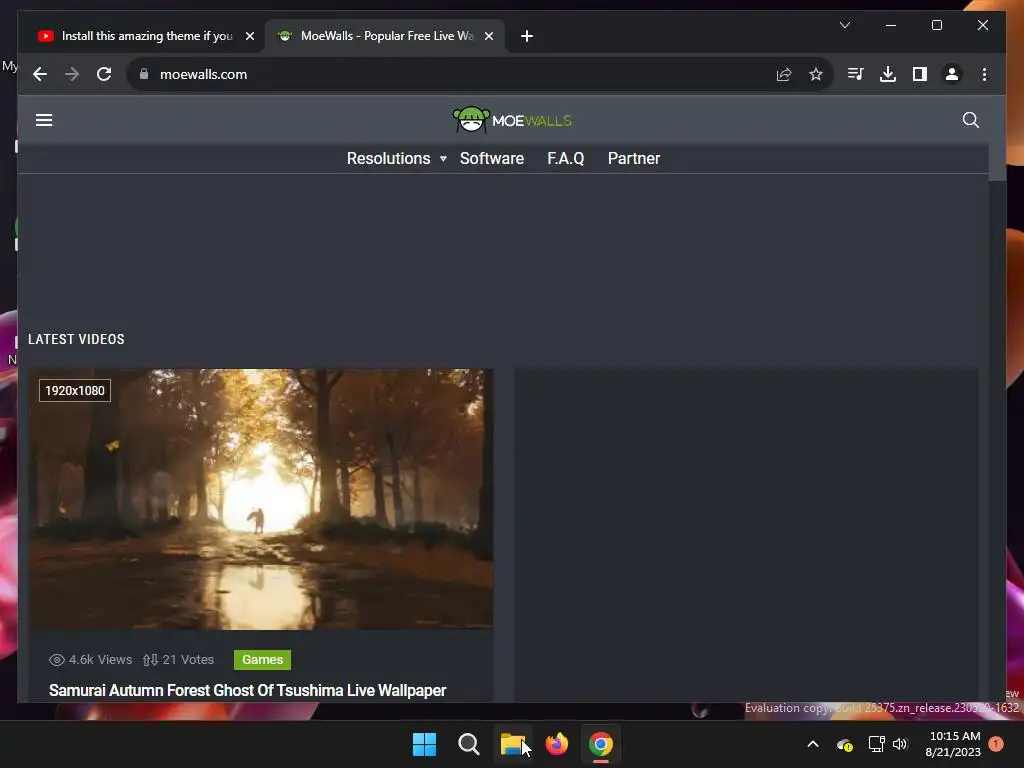Open the notification badge
This screenshot has width=1024, height=768.
point(996,744)
